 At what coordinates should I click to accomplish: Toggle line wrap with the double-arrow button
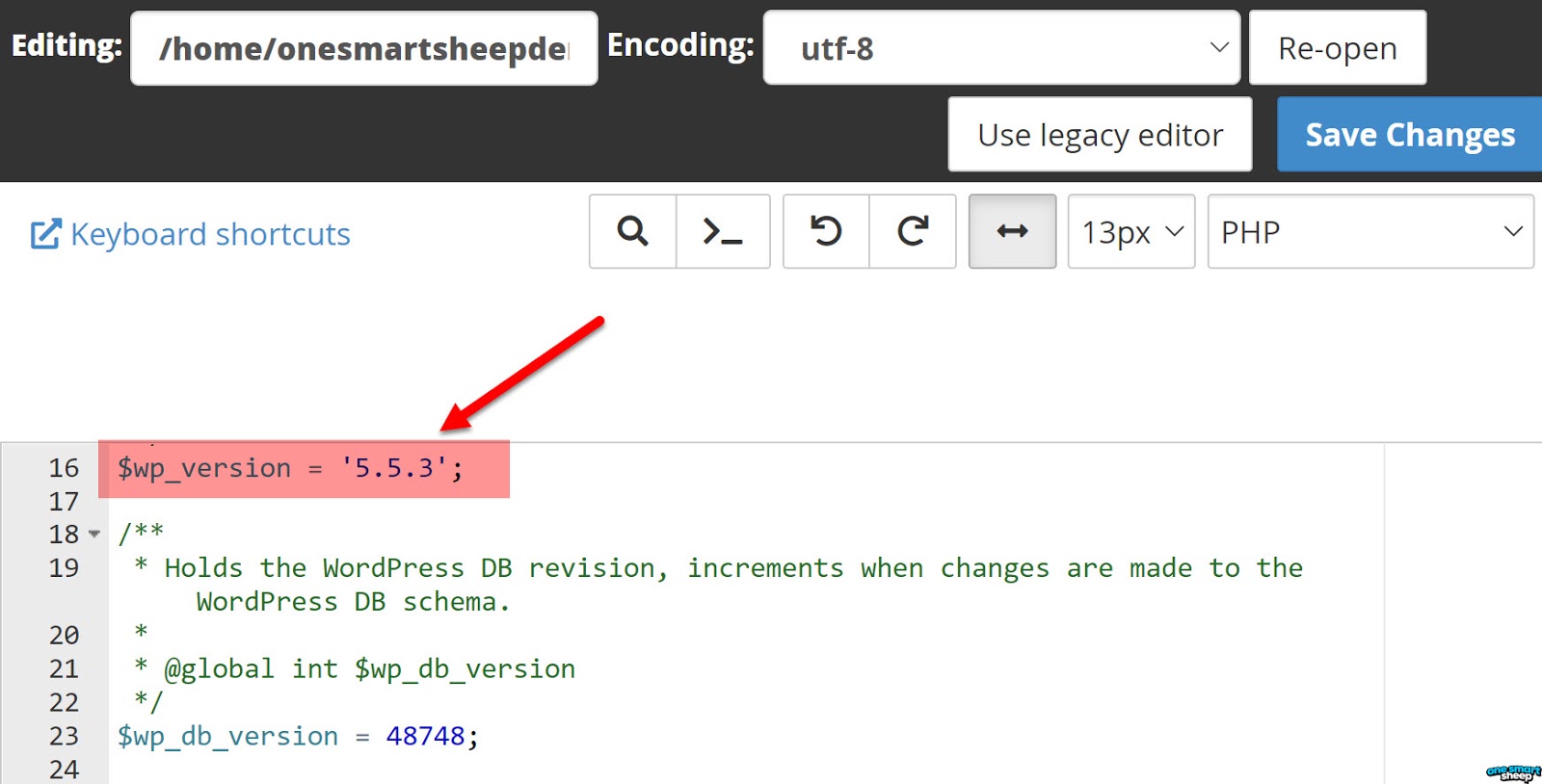tap(1012, 231)
